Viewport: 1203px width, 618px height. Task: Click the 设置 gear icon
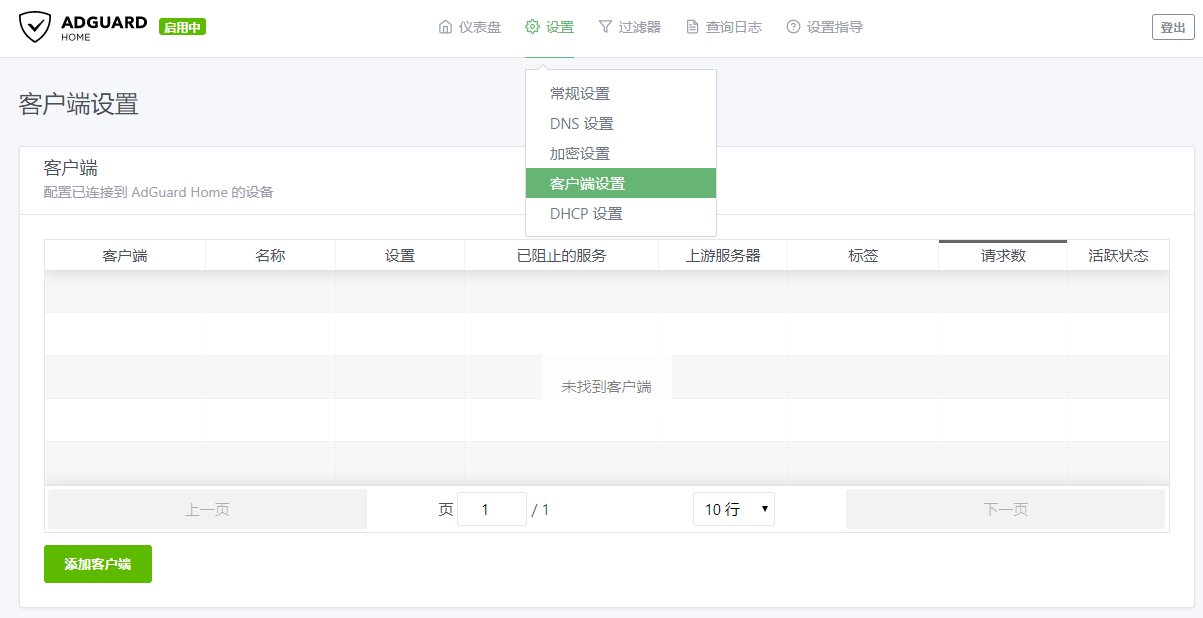click(533, 27)
